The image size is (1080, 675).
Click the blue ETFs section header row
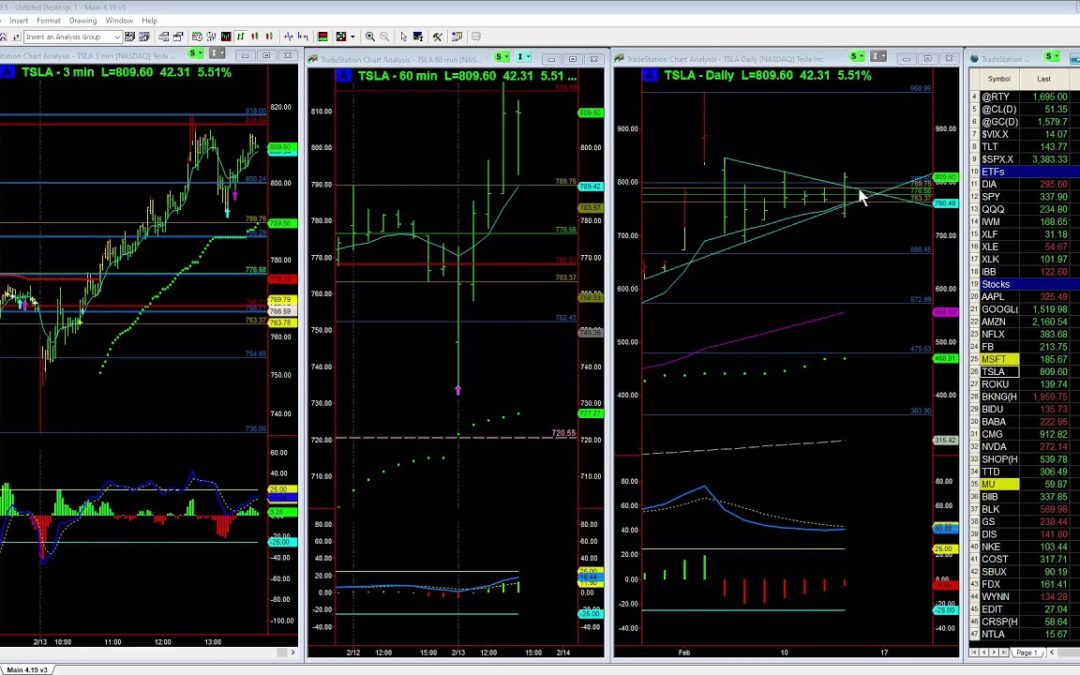pyautogui.click(x=1024, y=172)
